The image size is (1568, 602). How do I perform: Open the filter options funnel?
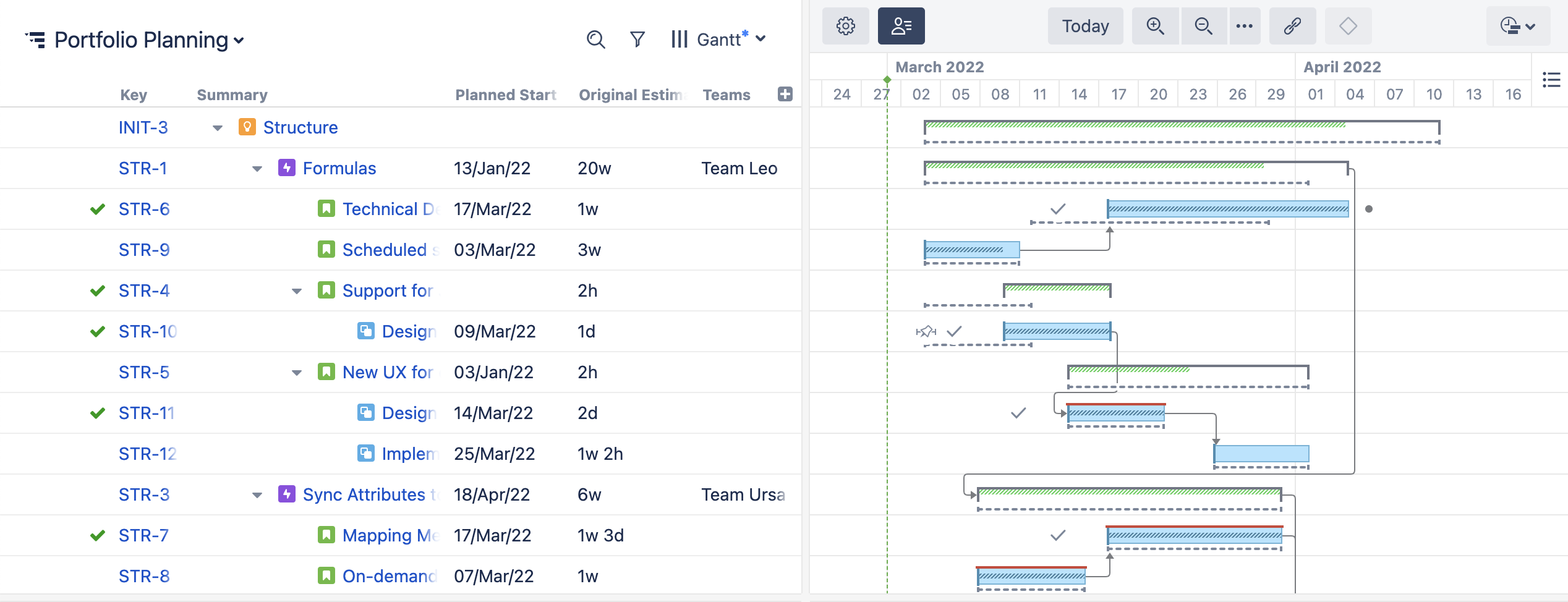(637, 38)
